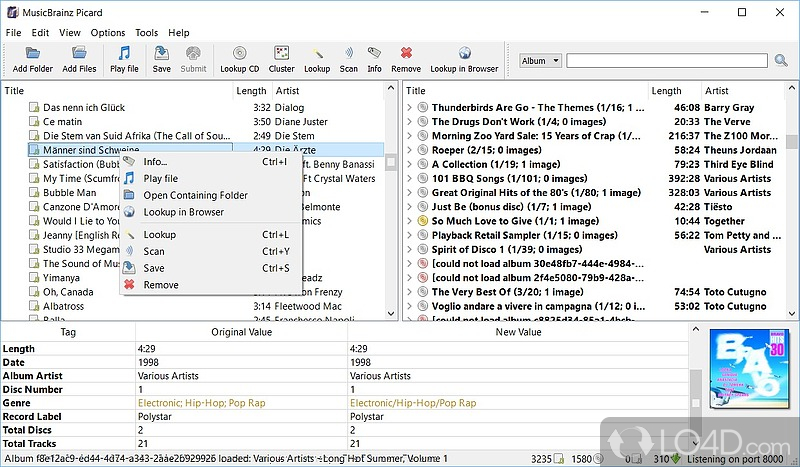Click the search magnifier icon

[781, 61]
